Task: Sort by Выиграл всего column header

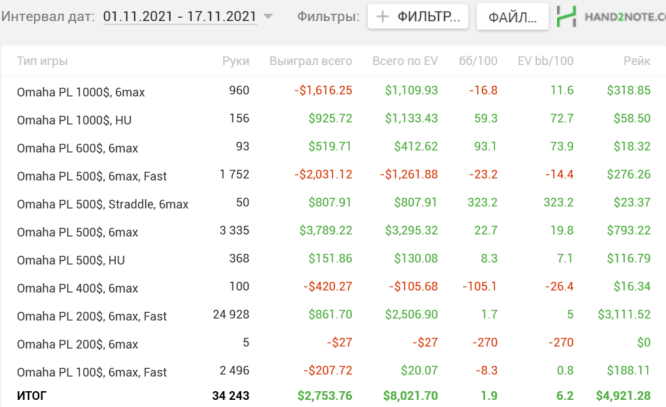Action: [310, 61]
